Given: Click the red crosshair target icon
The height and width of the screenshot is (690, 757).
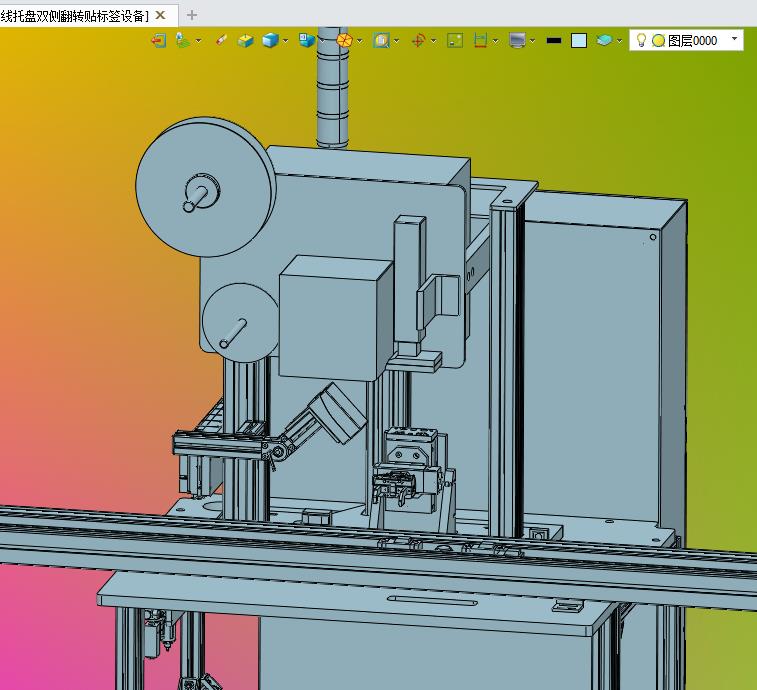Looking at the screenshot, I should pos(418,41).
